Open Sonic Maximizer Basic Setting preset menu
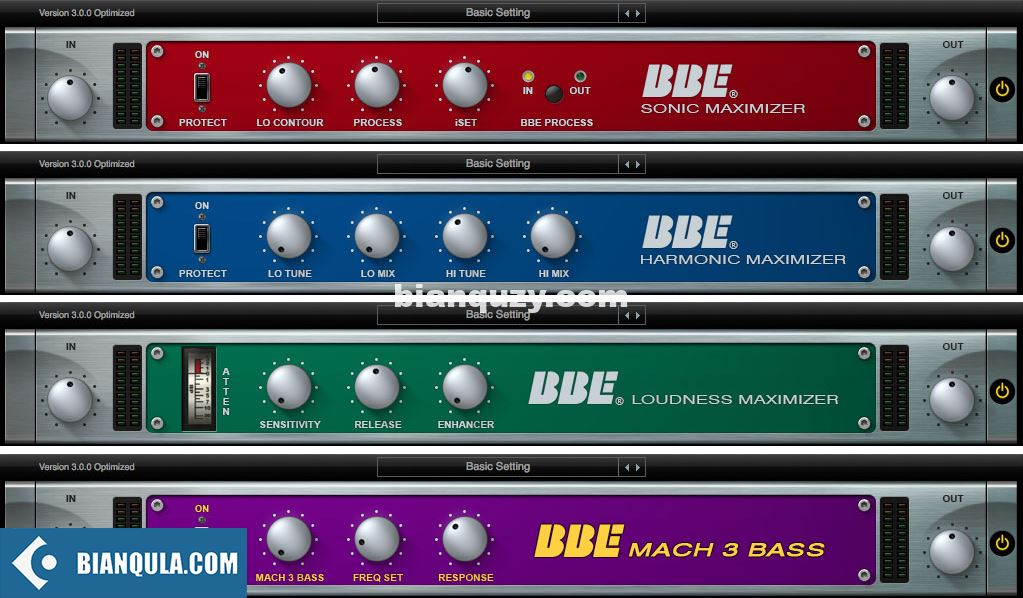Image resolution: width=1023 pixels, height=598 pixels. (x=498, y=13)
